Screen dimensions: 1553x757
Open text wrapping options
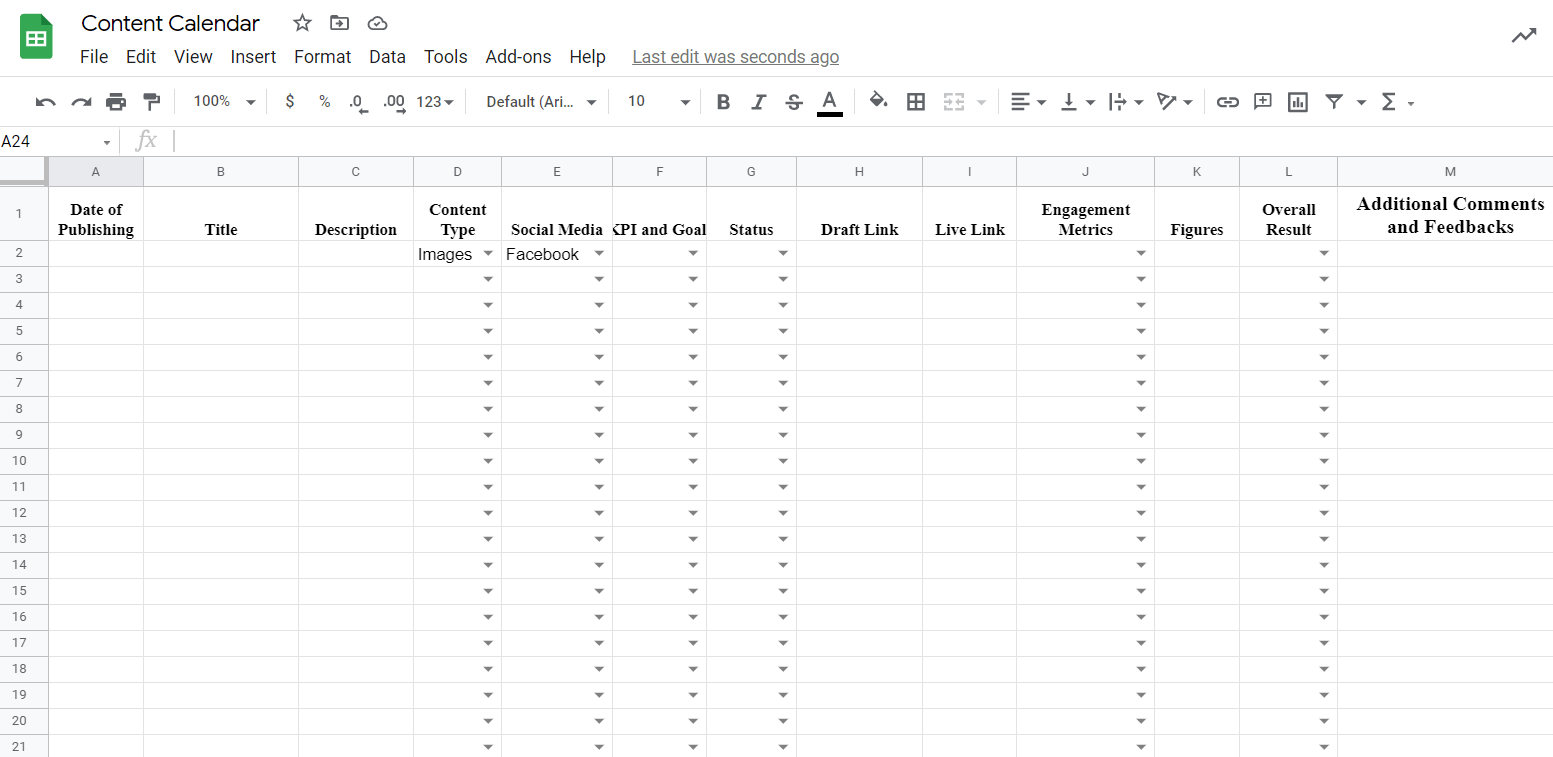click(1126, 102)
